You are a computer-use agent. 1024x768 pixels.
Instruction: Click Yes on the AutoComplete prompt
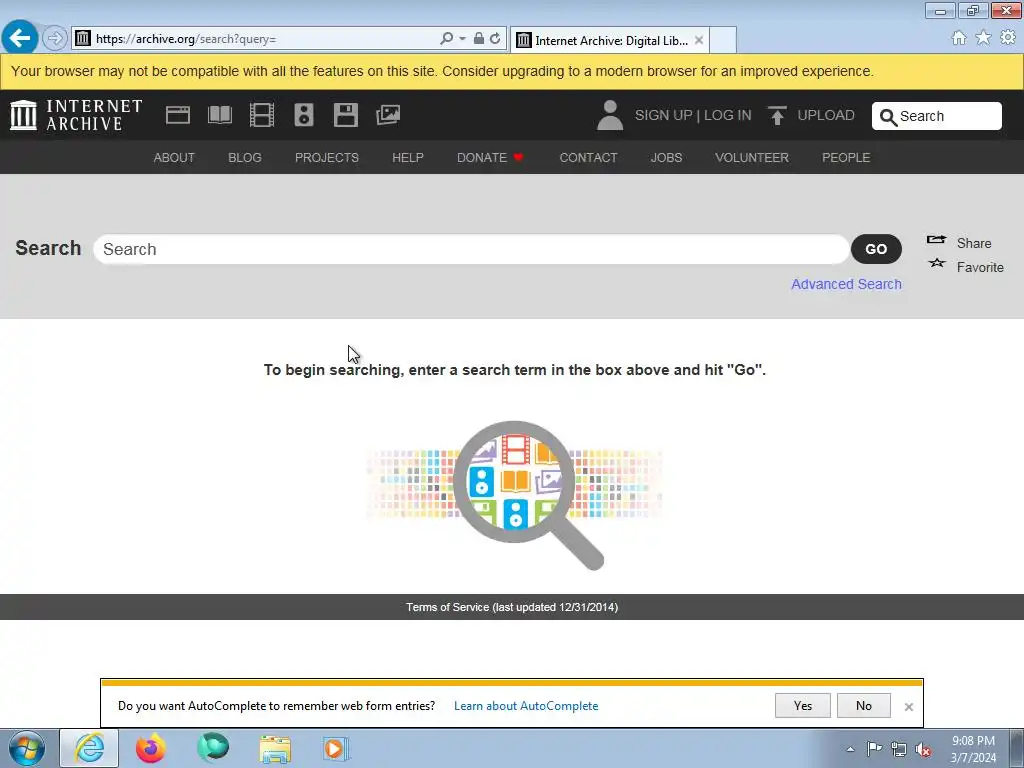803,705
